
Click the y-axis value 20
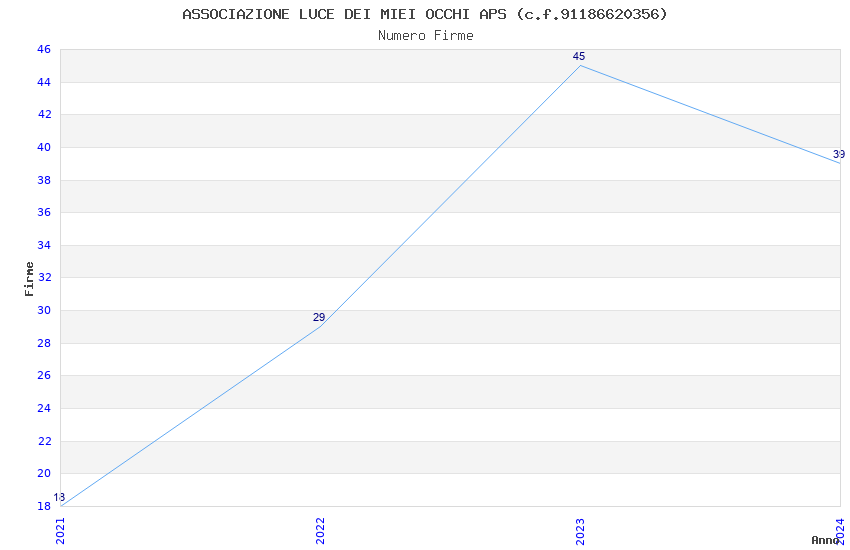(44, 474)
